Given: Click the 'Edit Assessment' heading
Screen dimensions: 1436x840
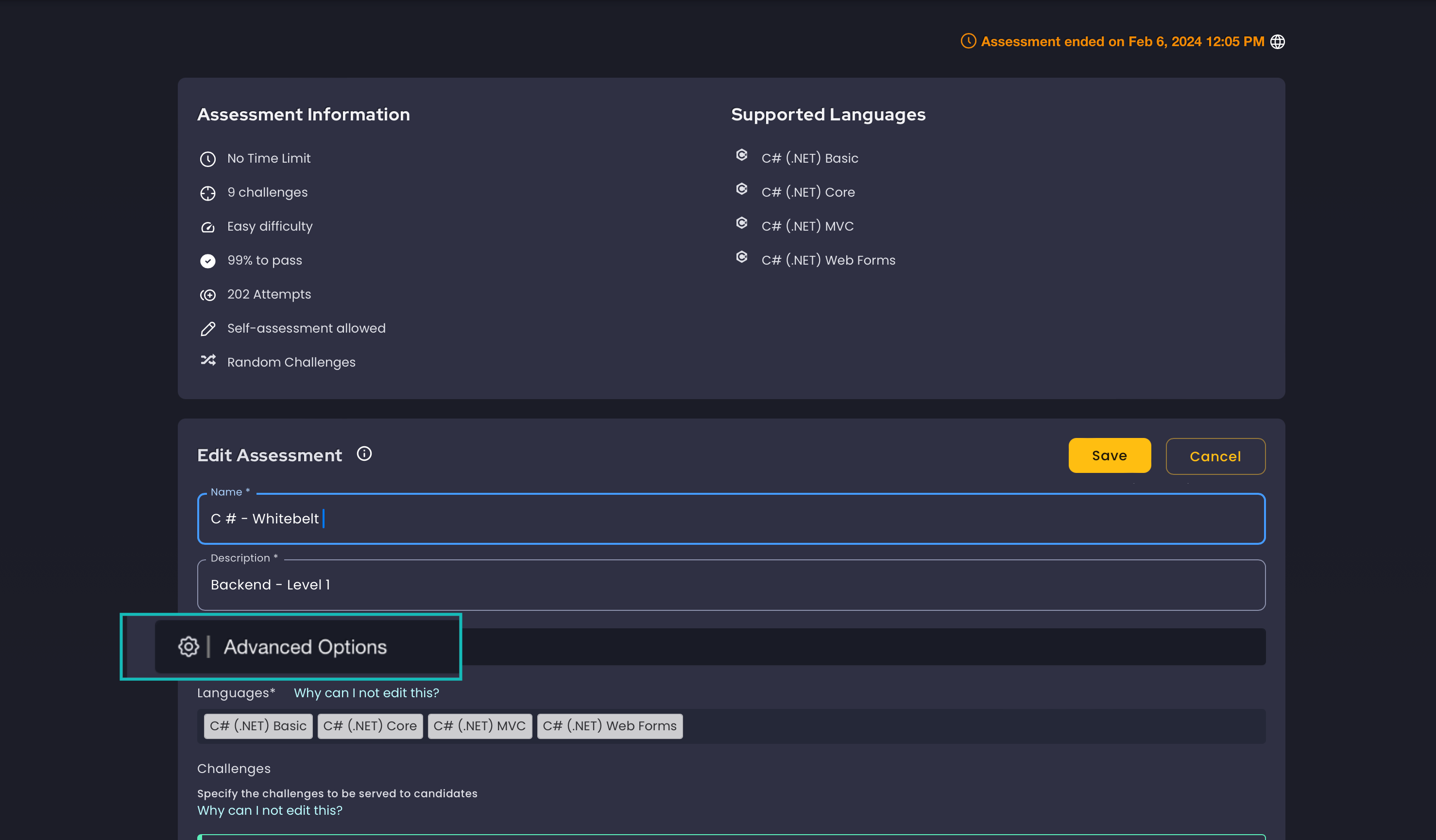Looking at the screenshot, I should (x=270, y=455).
